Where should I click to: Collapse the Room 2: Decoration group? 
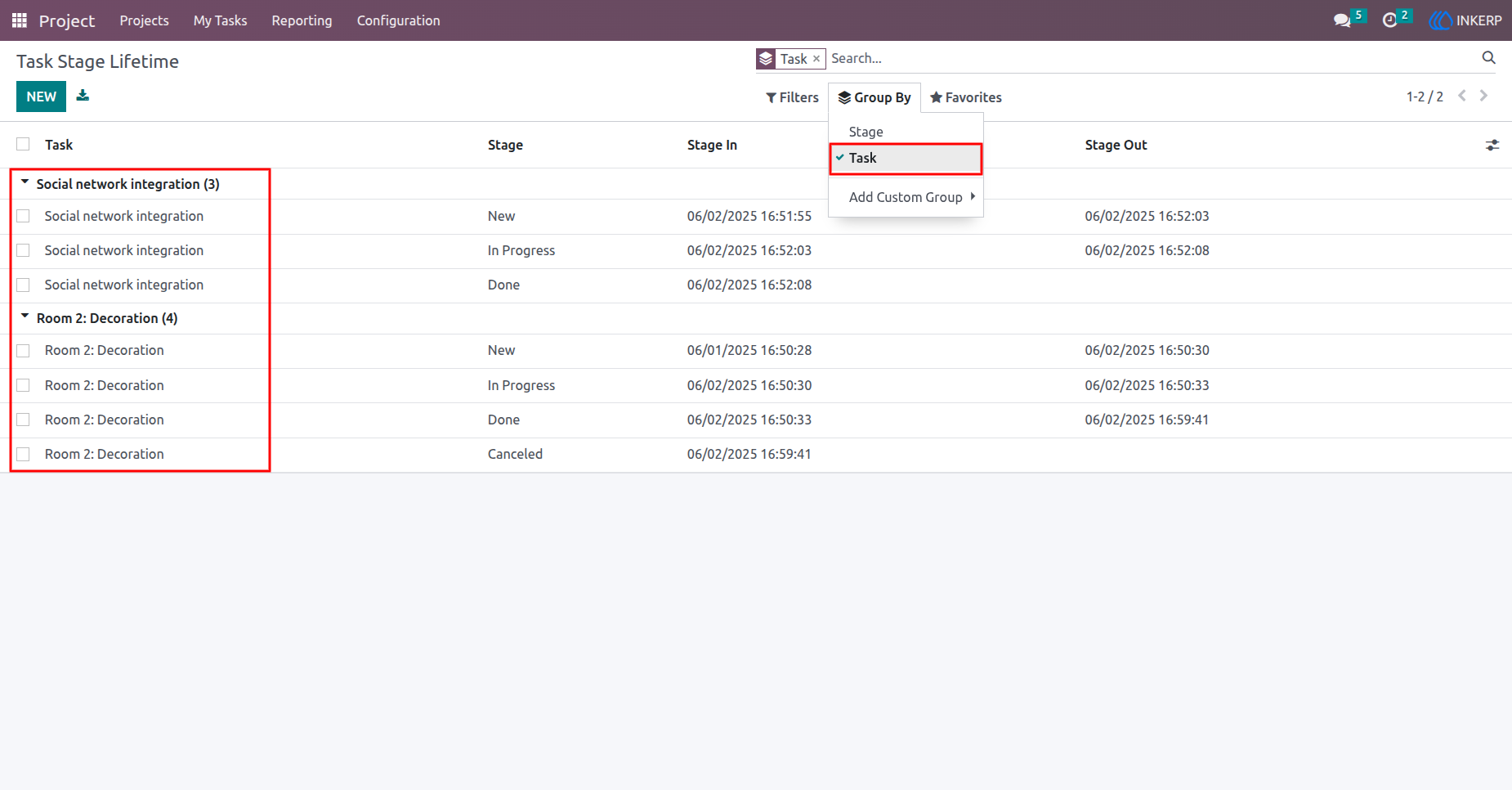pyautogui.click(x=25, y=316)
